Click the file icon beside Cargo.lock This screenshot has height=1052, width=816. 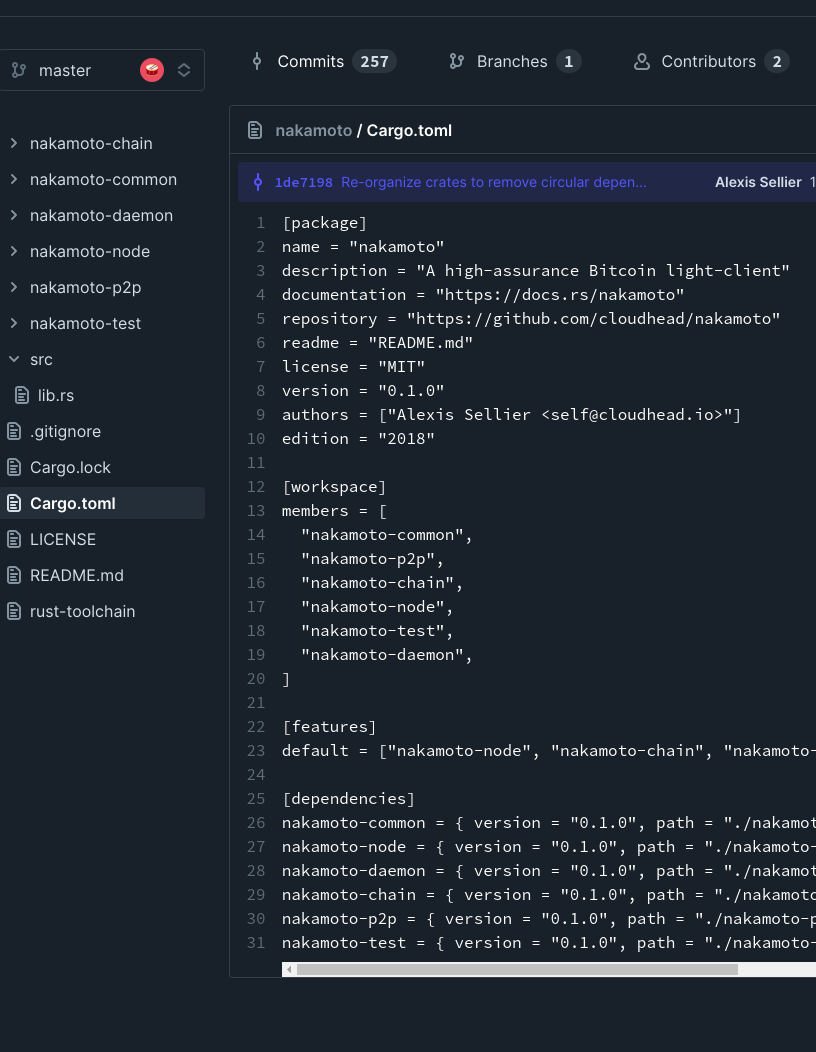(14, 467)
